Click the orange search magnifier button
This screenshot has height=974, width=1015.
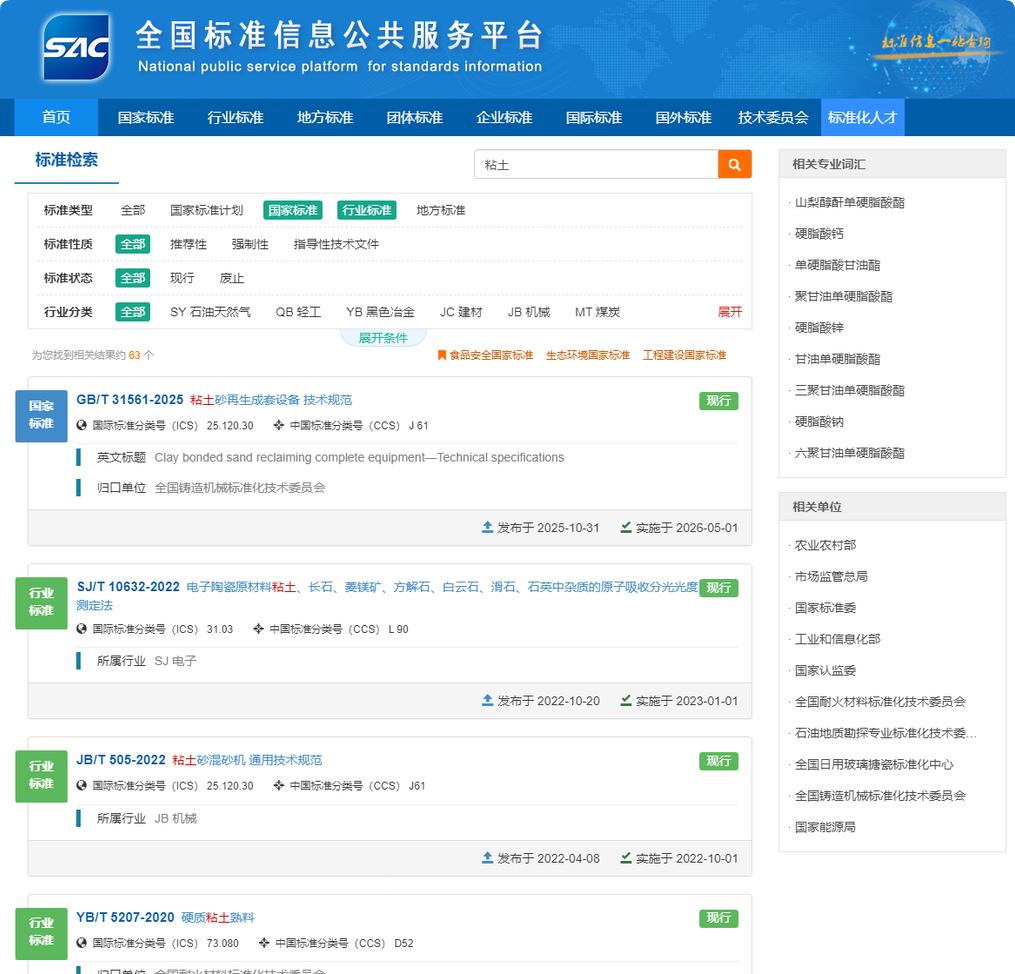coord(735,164)
